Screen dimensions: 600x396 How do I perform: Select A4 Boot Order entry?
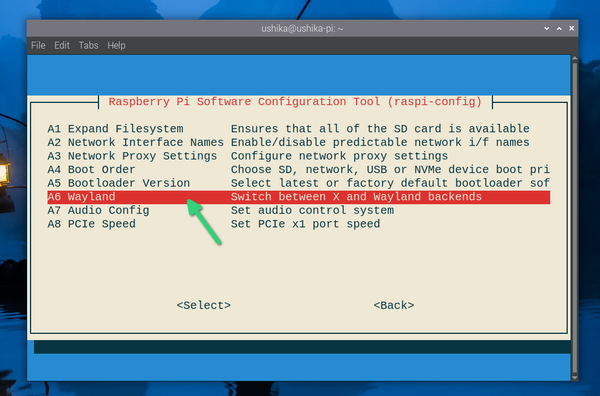coord(298,169)
